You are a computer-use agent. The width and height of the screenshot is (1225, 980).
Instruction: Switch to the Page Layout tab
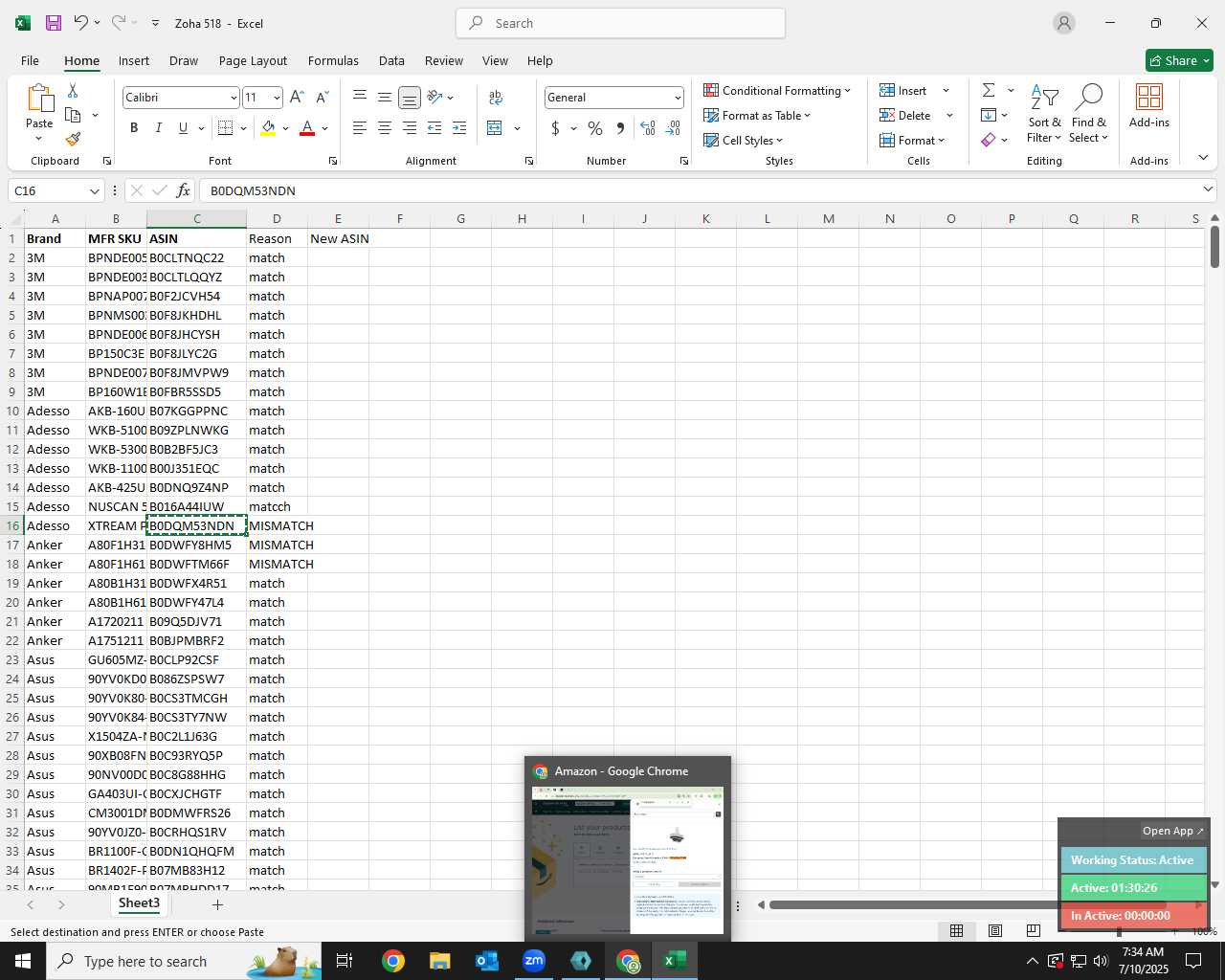[x=253, y=60]
